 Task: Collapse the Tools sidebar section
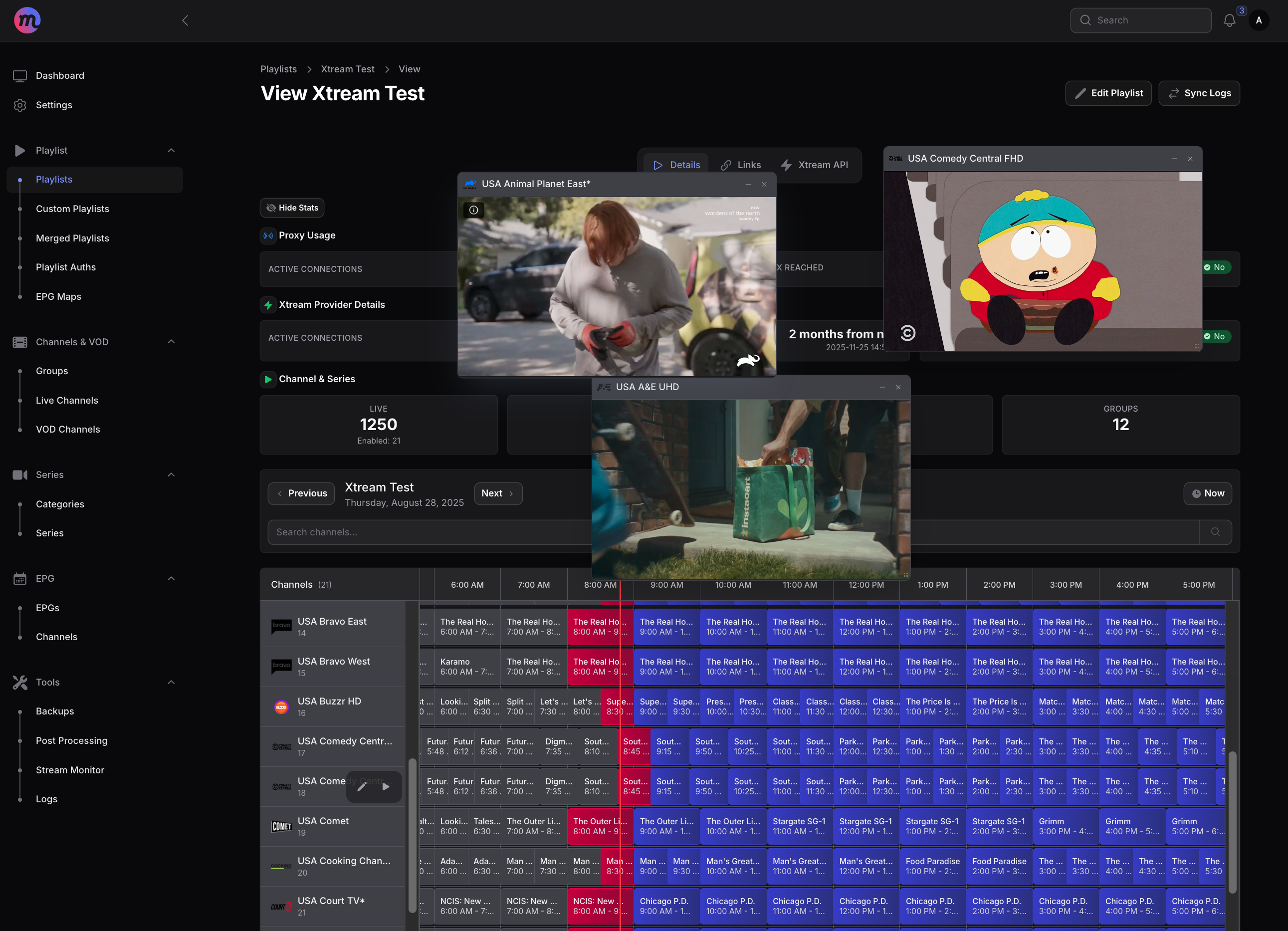coord(171,682)
